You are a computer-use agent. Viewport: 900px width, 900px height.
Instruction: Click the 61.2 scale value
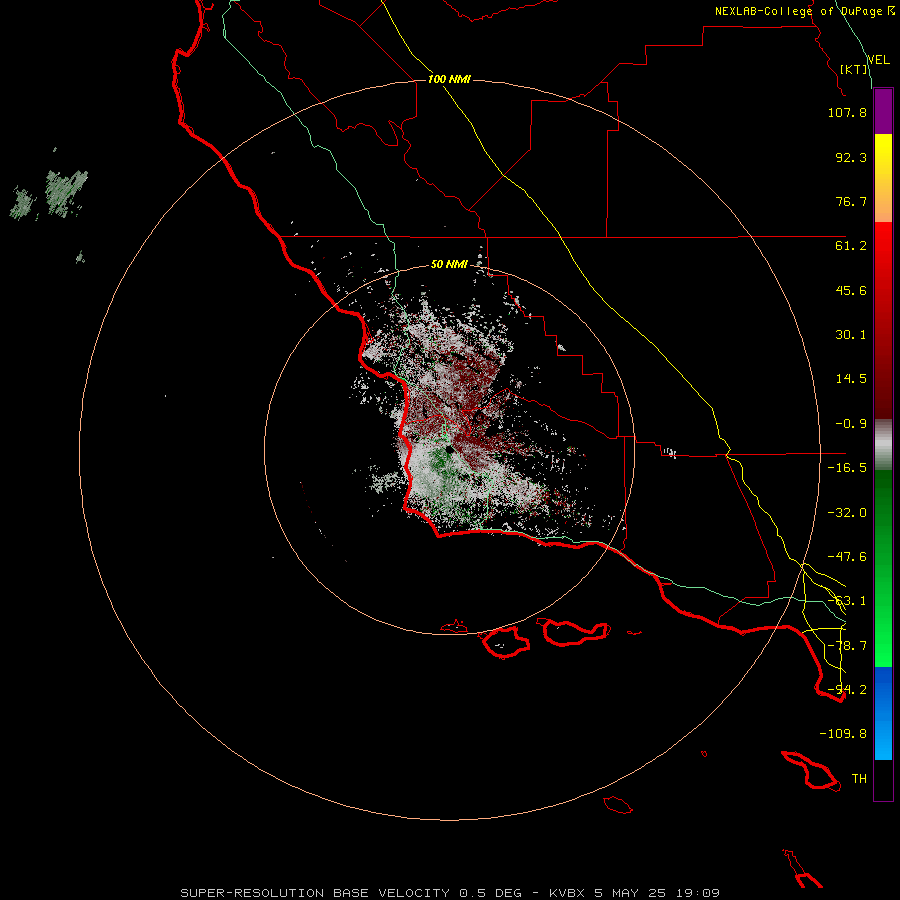(x=851, y=246)
